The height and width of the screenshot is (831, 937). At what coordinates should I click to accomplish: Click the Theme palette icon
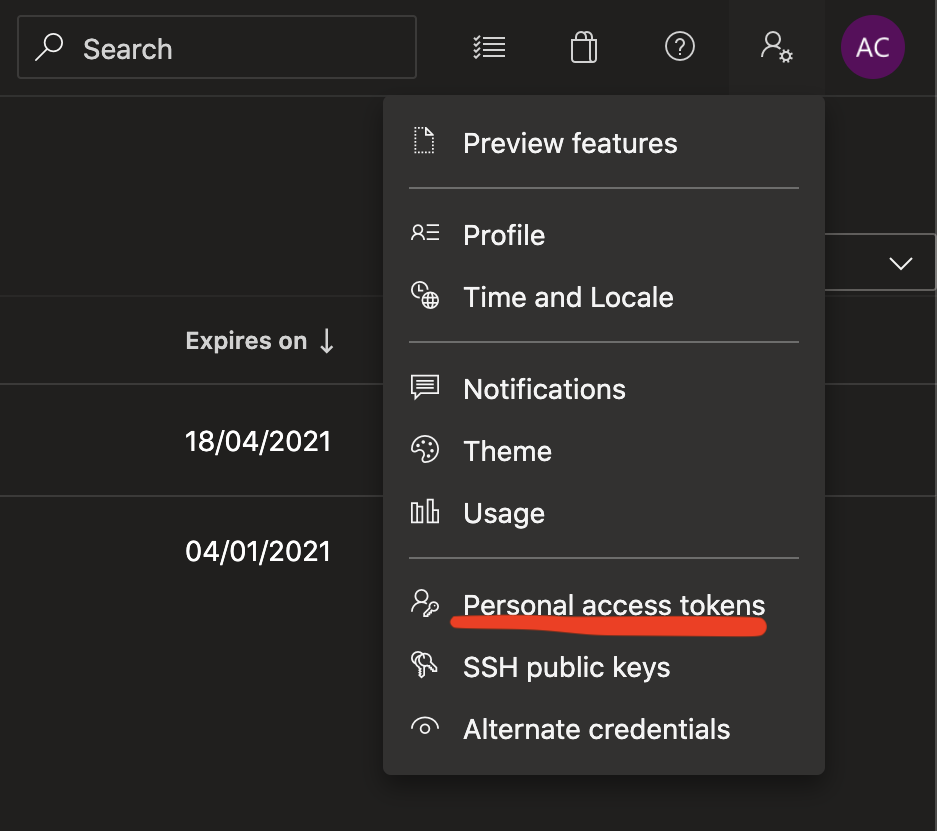[x=425, y=449]
